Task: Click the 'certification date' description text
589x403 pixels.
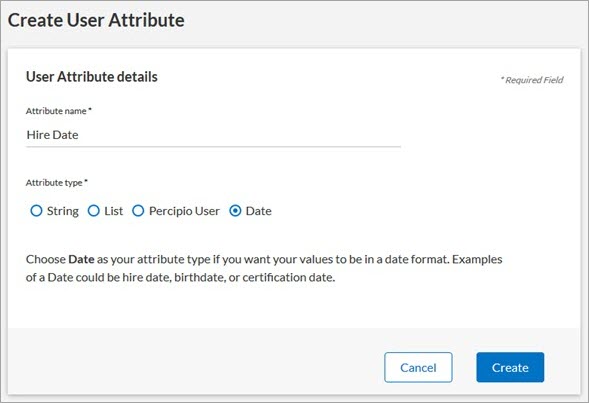Action: [288, 278]
